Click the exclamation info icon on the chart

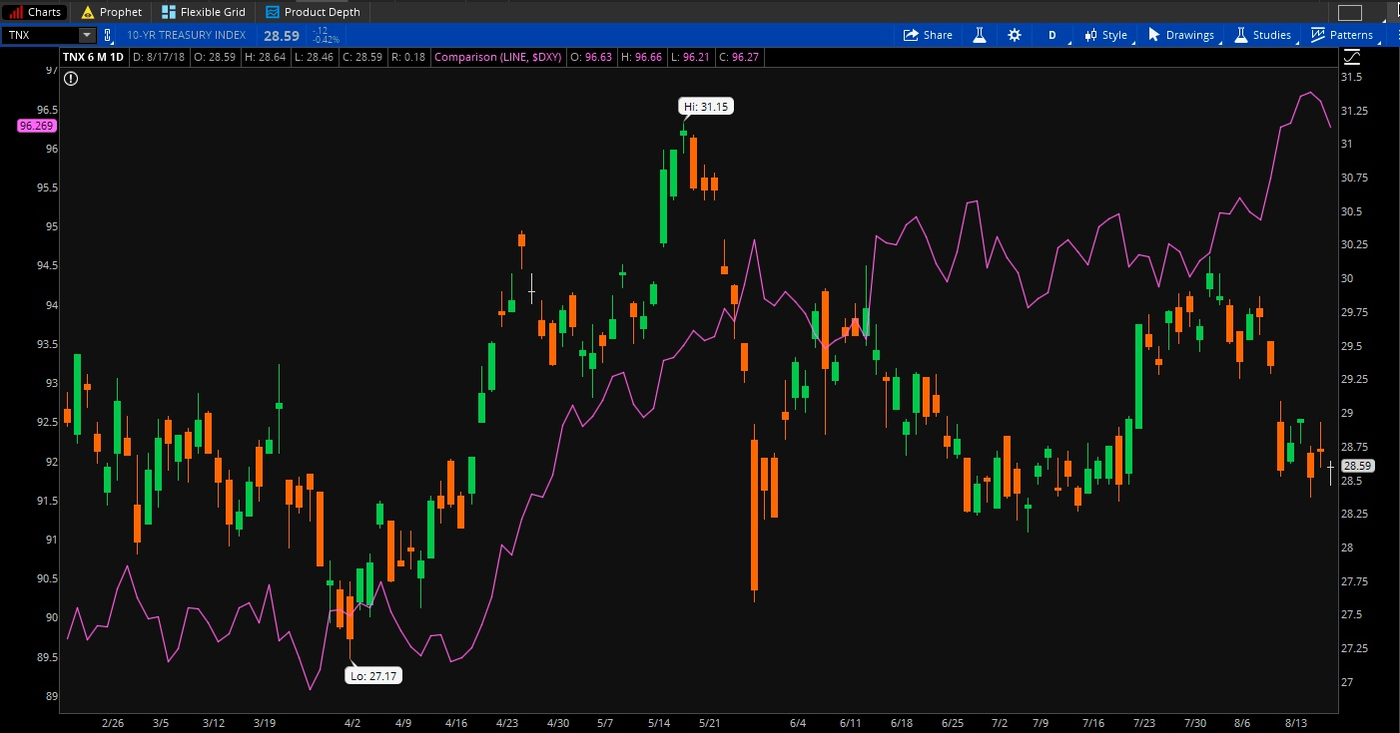tap(71, 78)
